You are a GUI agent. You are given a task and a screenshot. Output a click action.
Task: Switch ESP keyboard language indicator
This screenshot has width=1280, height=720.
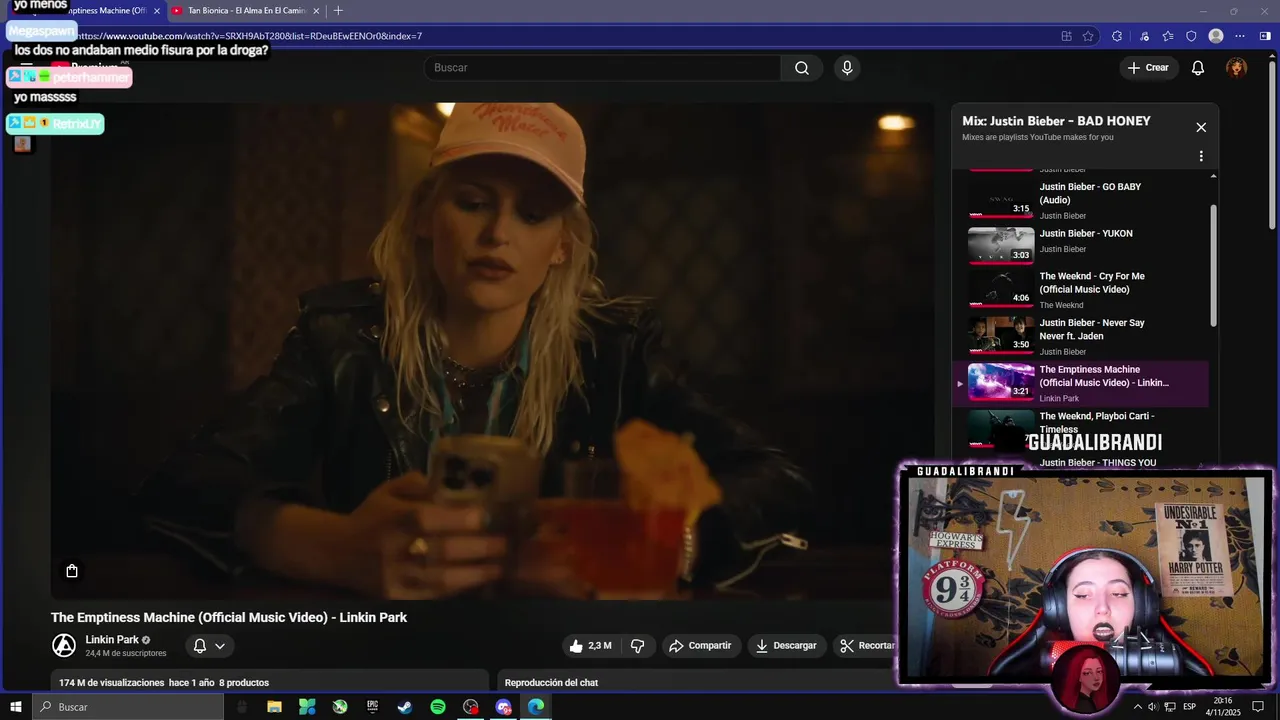point(1189,707)
